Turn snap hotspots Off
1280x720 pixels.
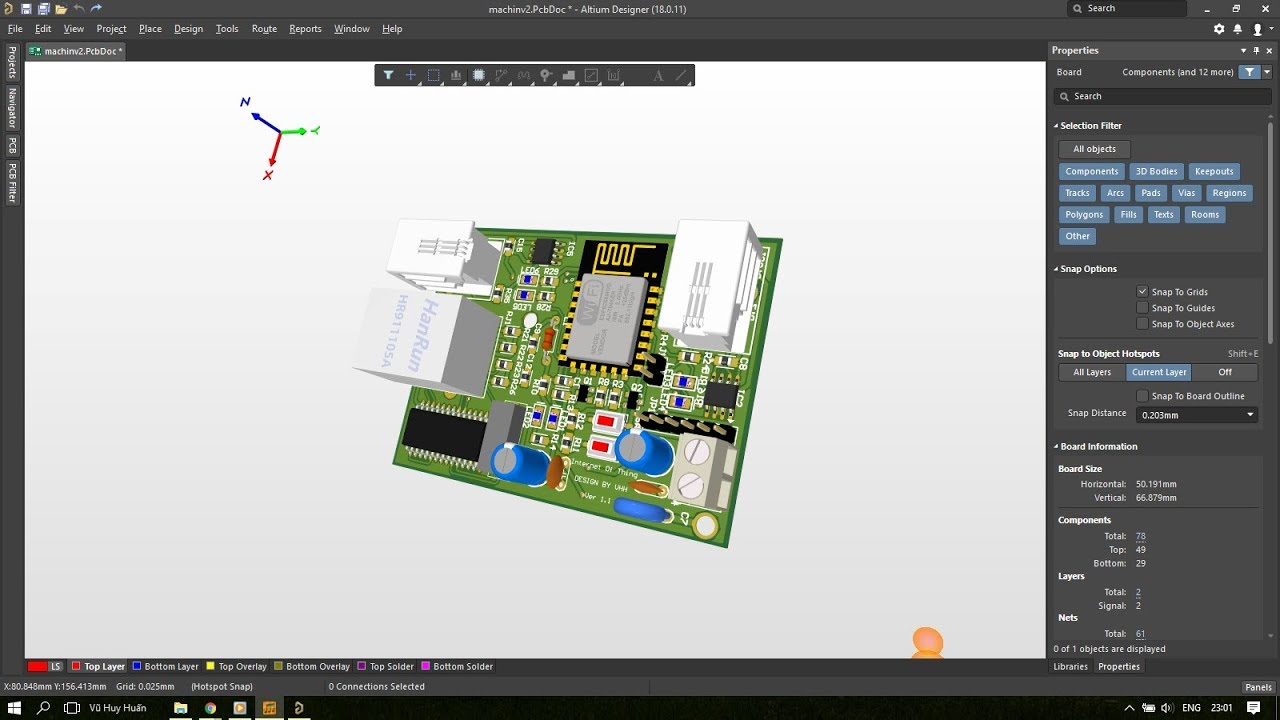coord(1225,372)
